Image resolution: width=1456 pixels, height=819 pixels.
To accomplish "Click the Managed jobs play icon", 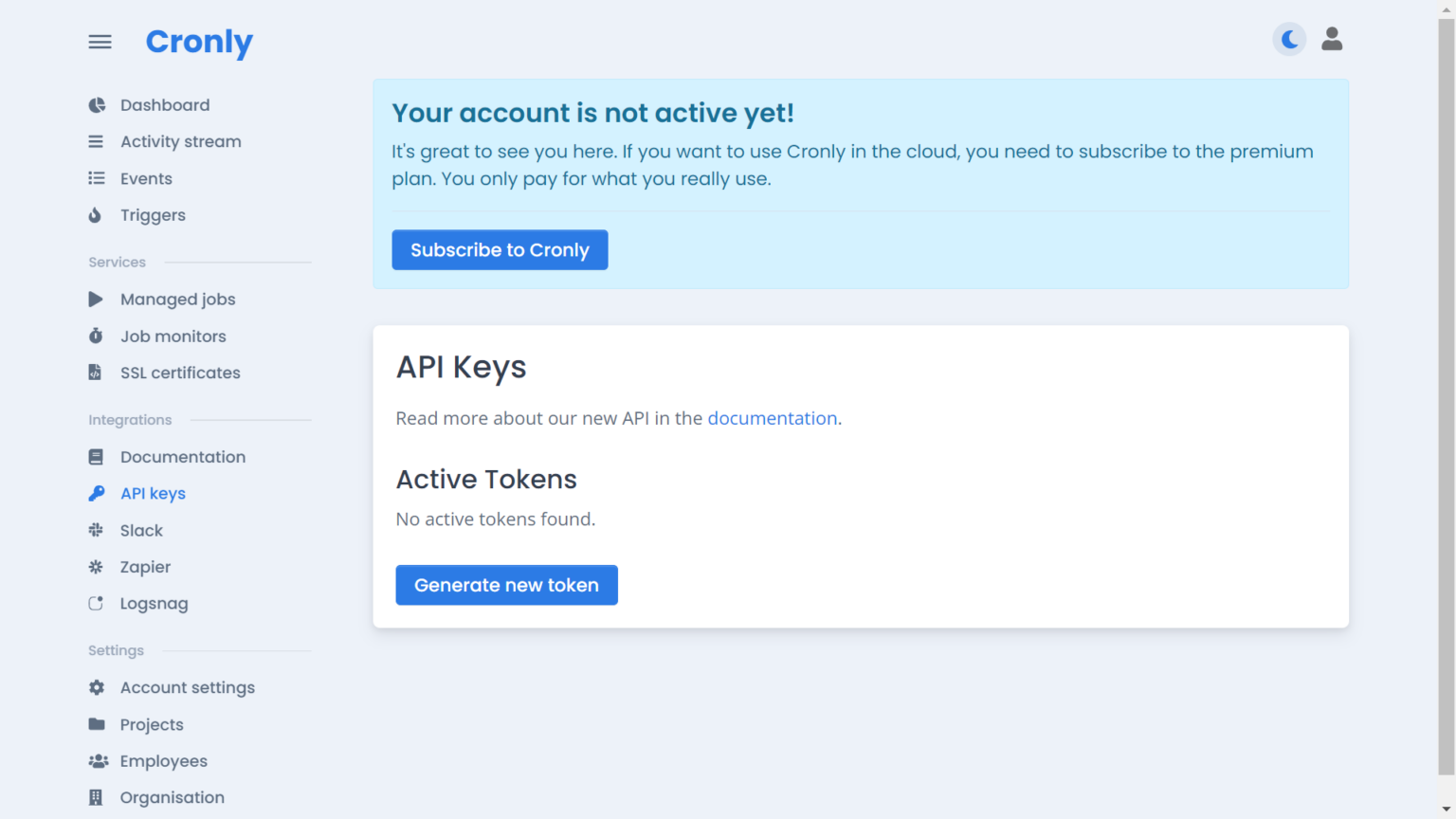I will 96,300.
